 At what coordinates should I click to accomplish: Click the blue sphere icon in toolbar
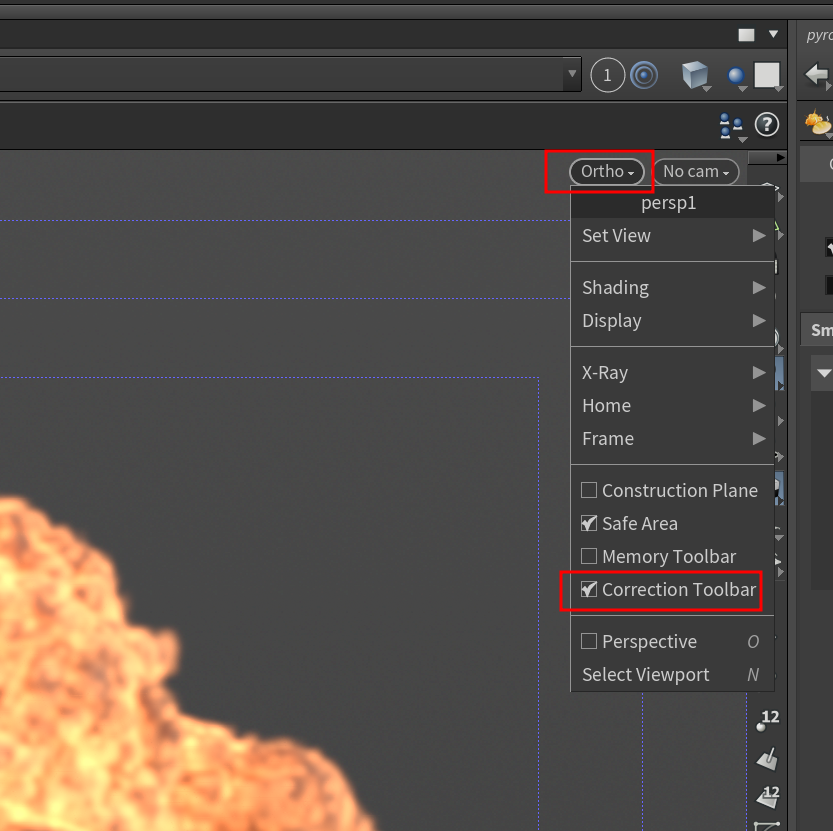pos(737,77)
